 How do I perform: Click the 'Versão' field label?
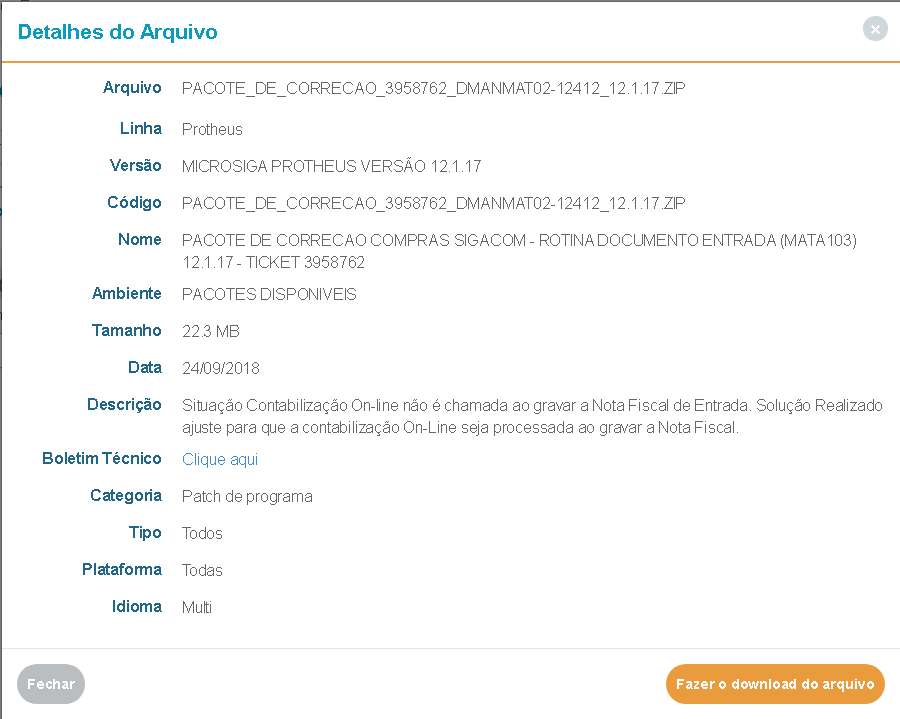tap(135, 165)
